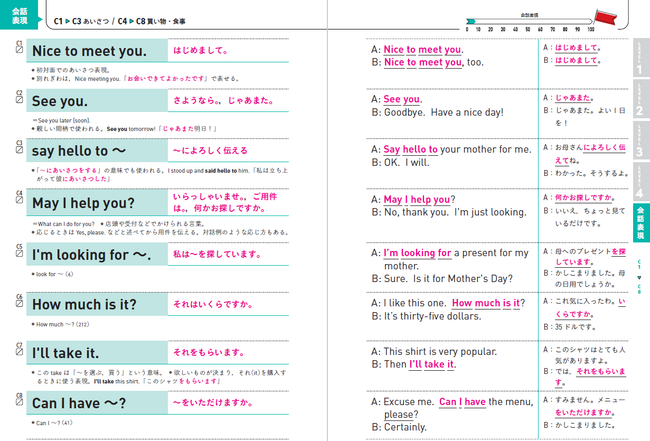Click line "B: No, thank you. I'm just looking."

click(x=449, y=212)
